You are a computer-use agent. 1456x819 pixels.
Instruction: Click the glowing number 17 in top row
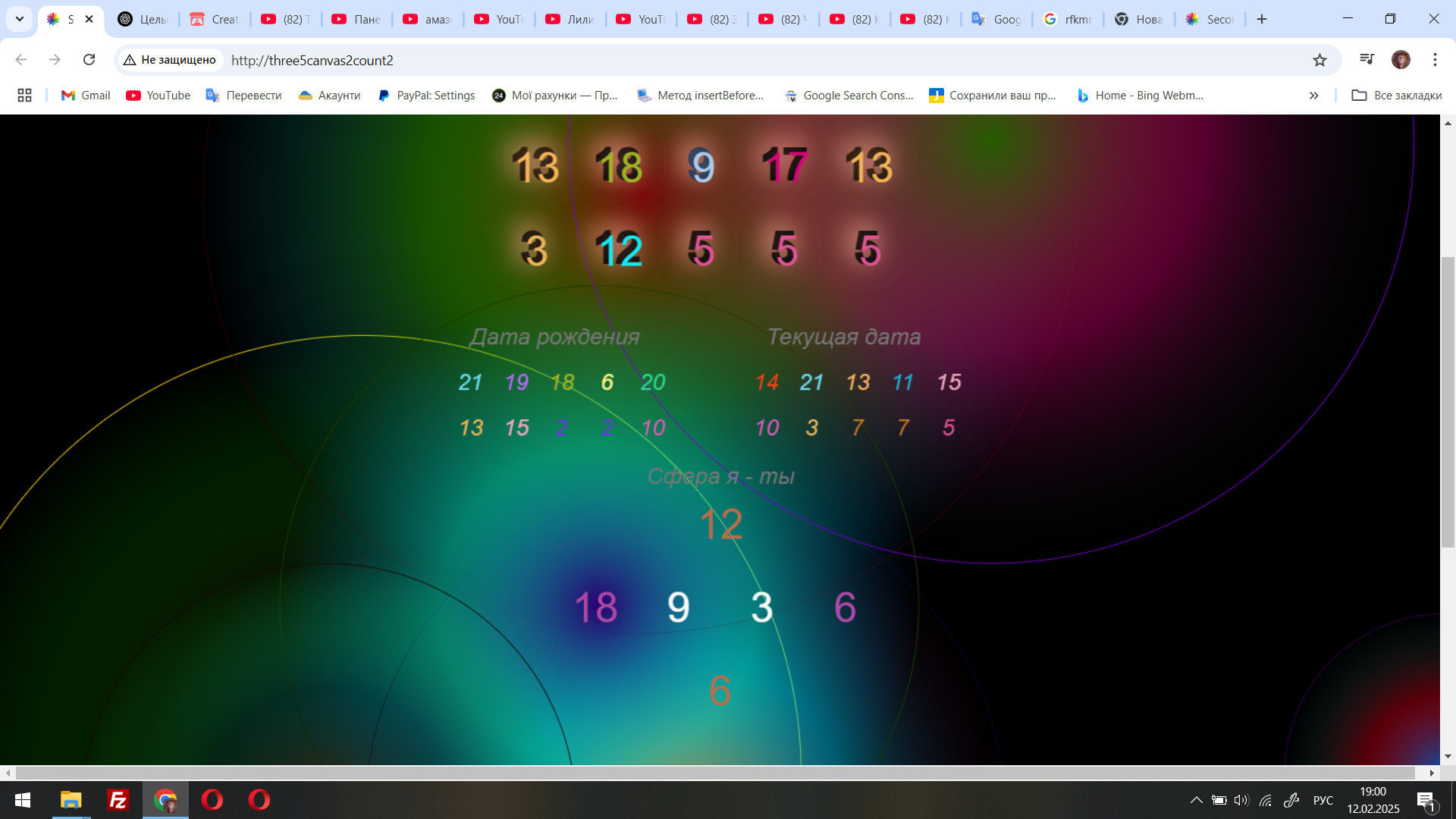785,165
